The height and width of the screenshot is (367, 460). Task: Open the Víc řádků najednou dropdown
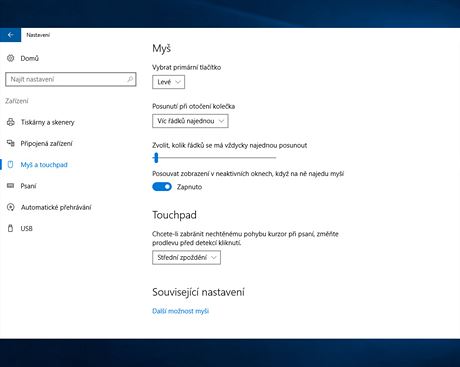tap(190, 121)
